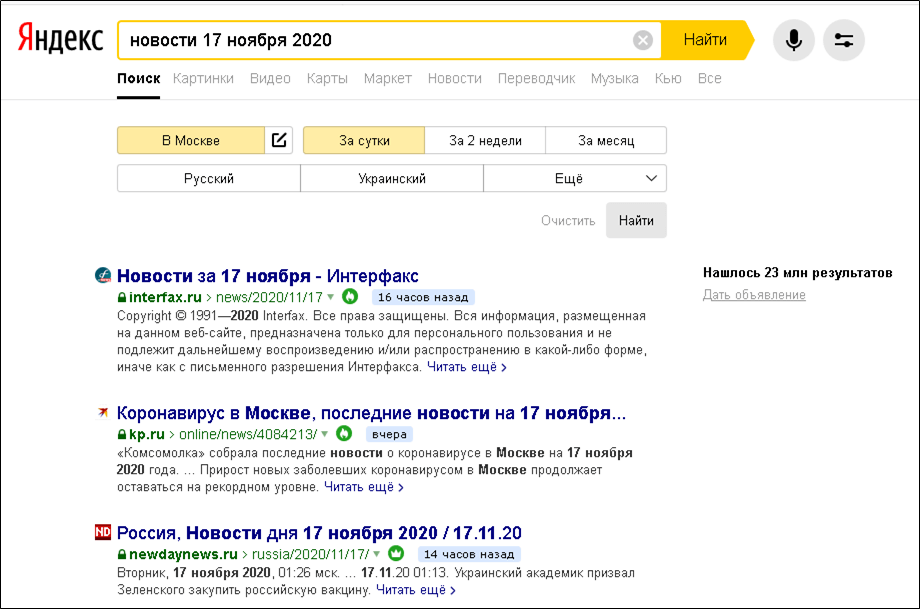Toggle the За сутки time filter
Viewport: 920px width, 609px height.
pyautogui.click(x=364, y=140)
